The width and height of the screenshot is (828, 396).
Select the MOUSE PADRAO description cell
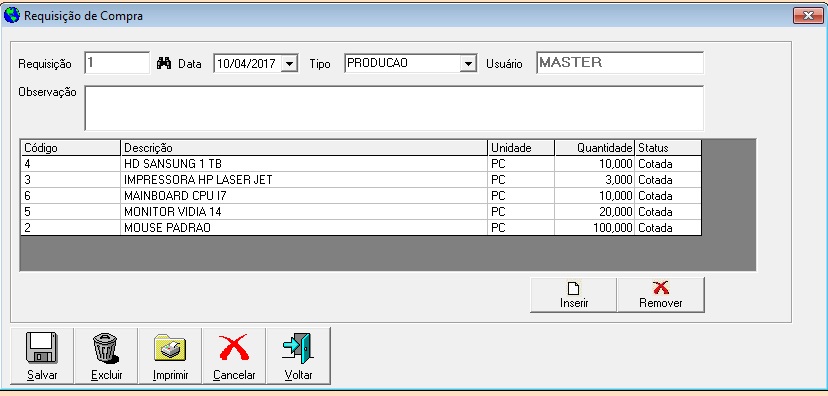click(304, 228)
